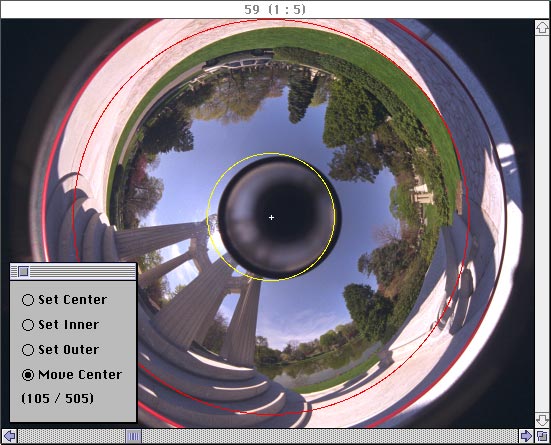Viewport: 551px width, 445px height.
Task: Click the scroll down arrow
Action: (542, 420)
